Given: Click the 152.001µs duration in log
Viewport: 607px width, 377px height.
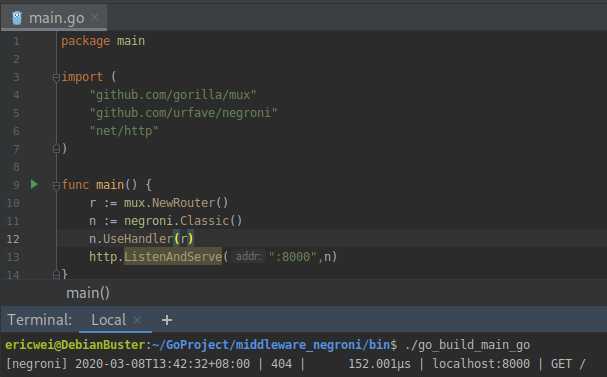Looking at the screenshot, I should (x=379, y=364).
